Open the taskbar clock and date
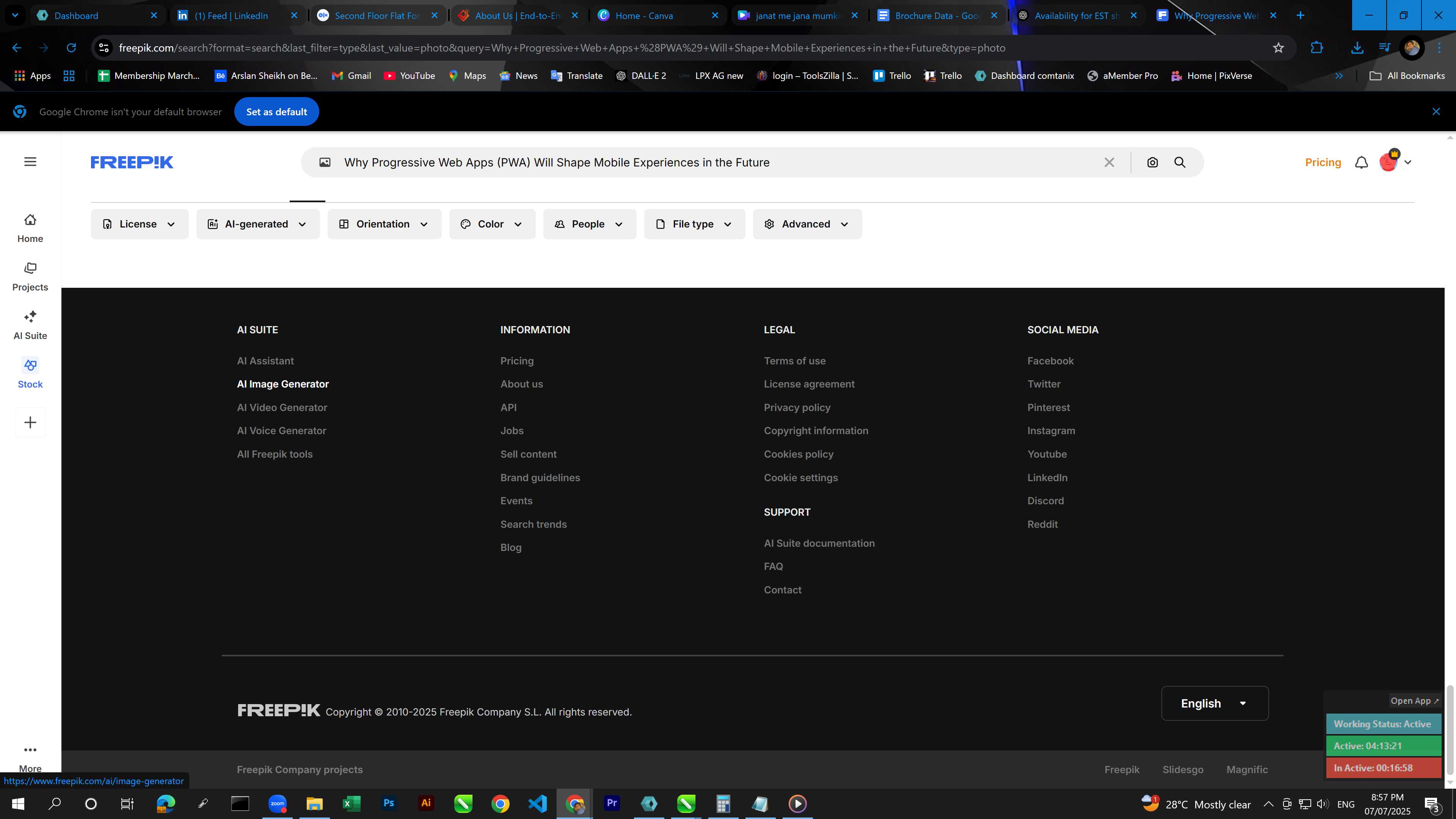Viewport: 1456px width, 819px height. coord(1387,804)
